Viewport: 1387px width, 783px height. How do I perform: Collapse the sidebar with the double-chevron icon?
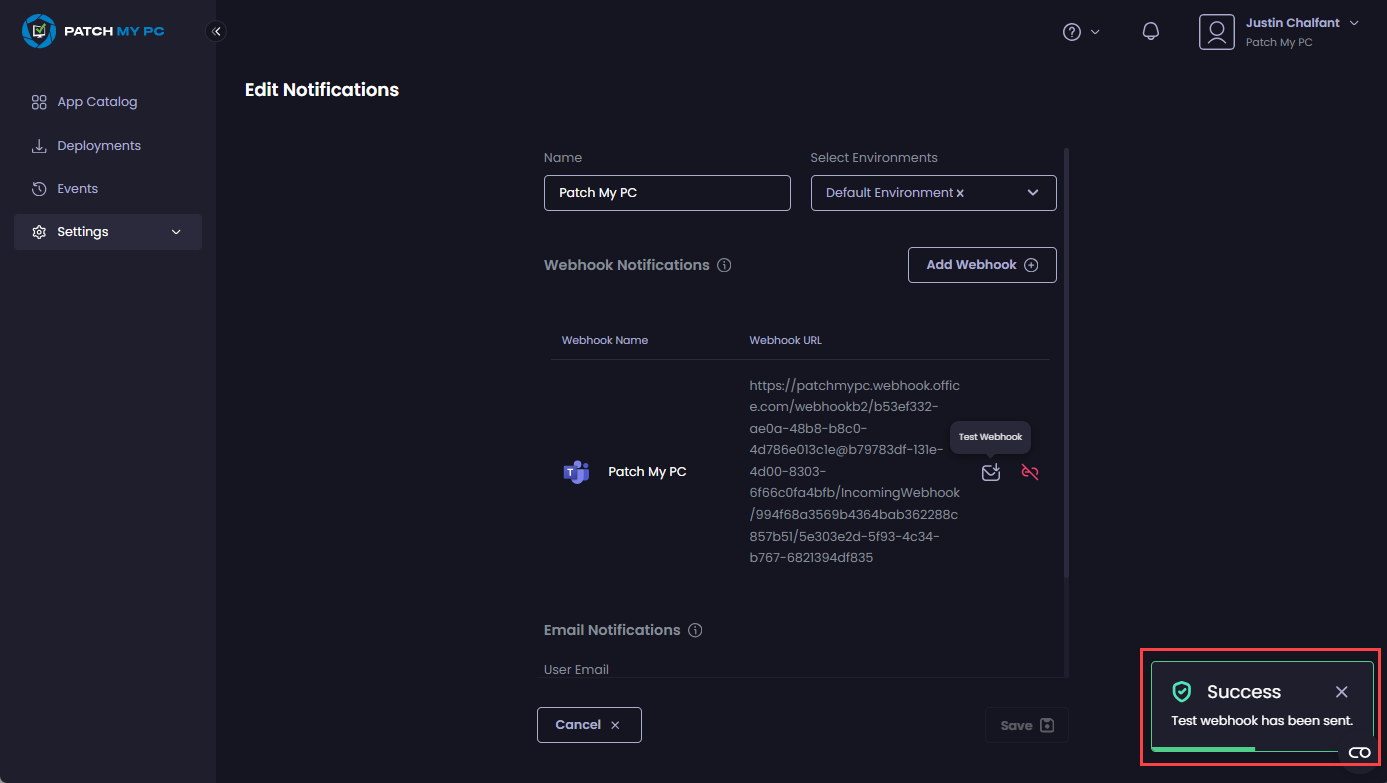216,31
